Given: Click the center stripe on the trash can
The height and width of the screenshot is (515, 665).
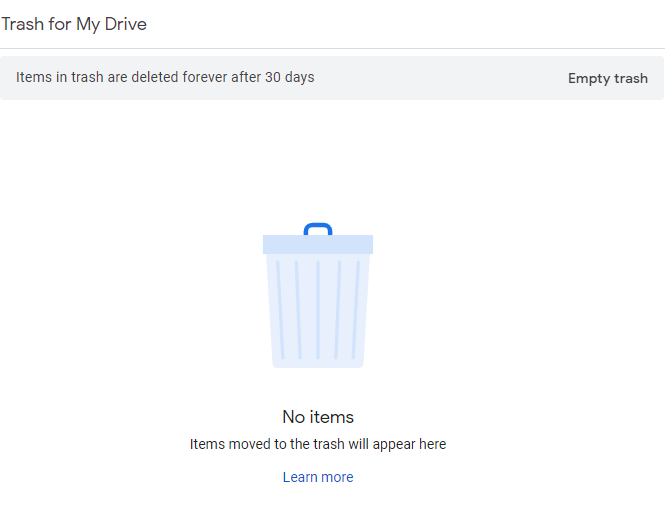Looking at the screenshot, I should pyautogui.click(x=318, y=310).
